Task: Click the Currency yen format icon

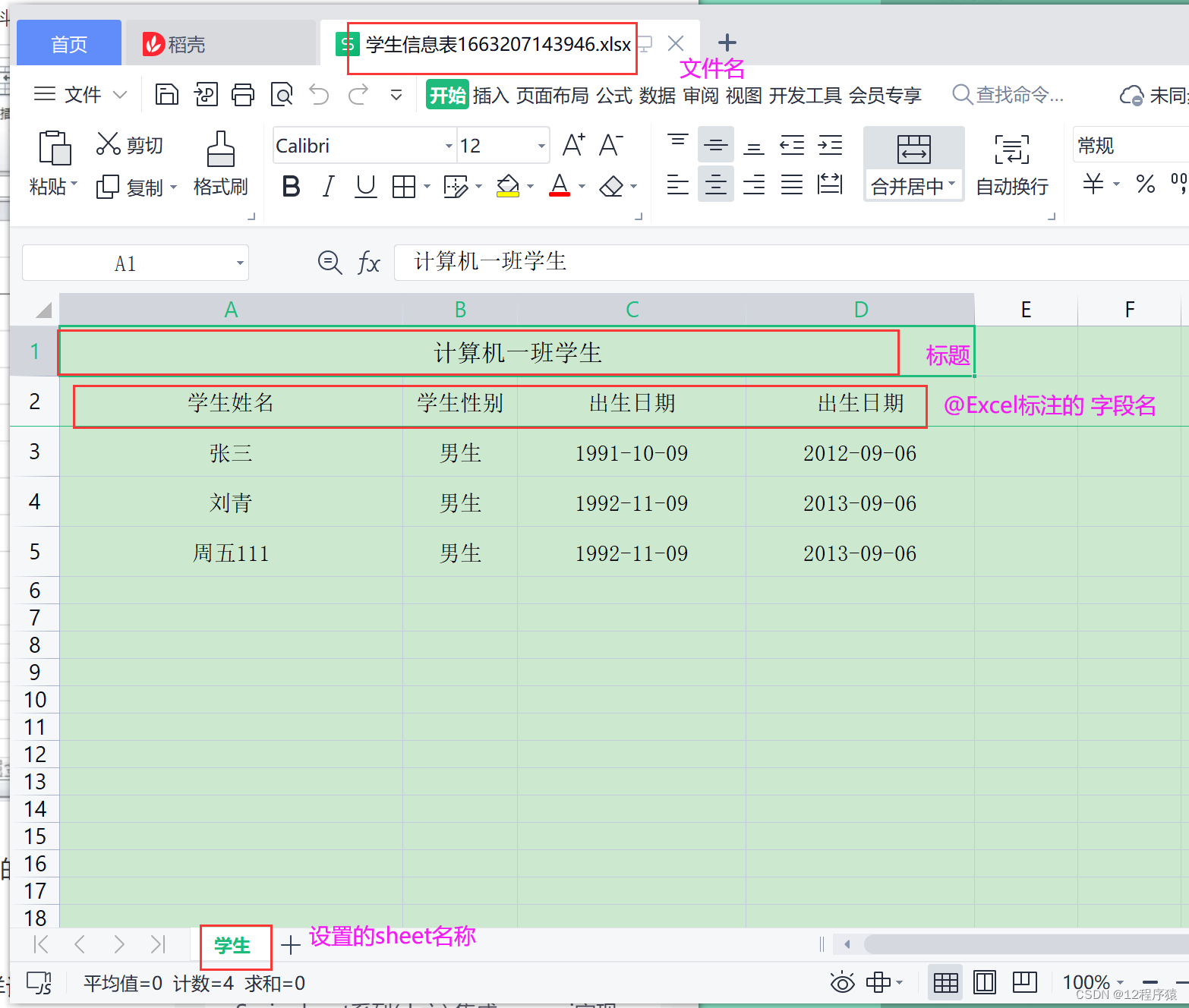Action: (x=1093, y=184)
